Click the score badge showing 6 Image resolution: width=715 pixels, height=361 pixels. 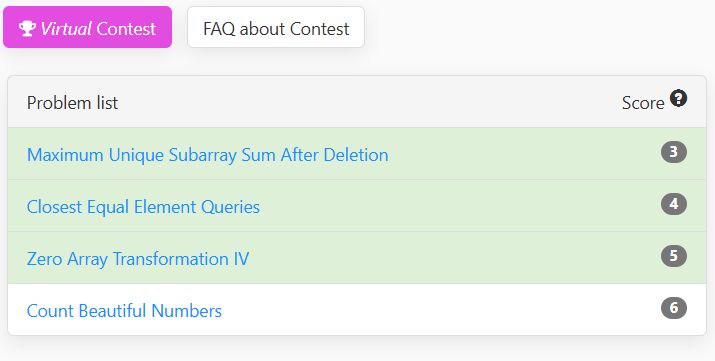(674, 308)
